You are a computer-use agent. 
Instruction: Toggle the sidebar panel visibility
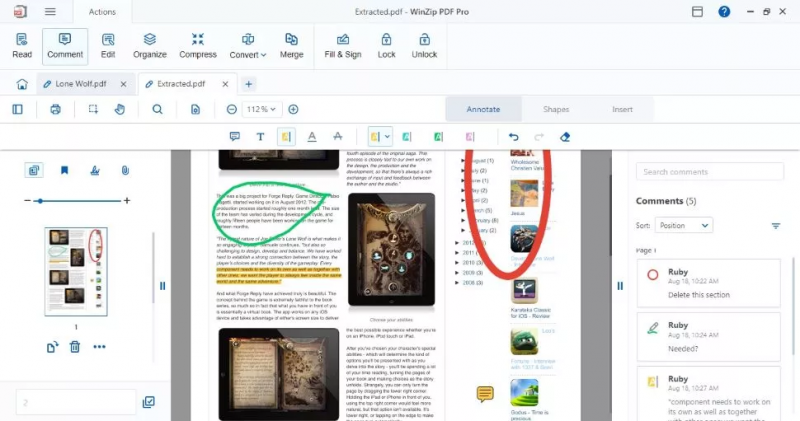point(17,109)
